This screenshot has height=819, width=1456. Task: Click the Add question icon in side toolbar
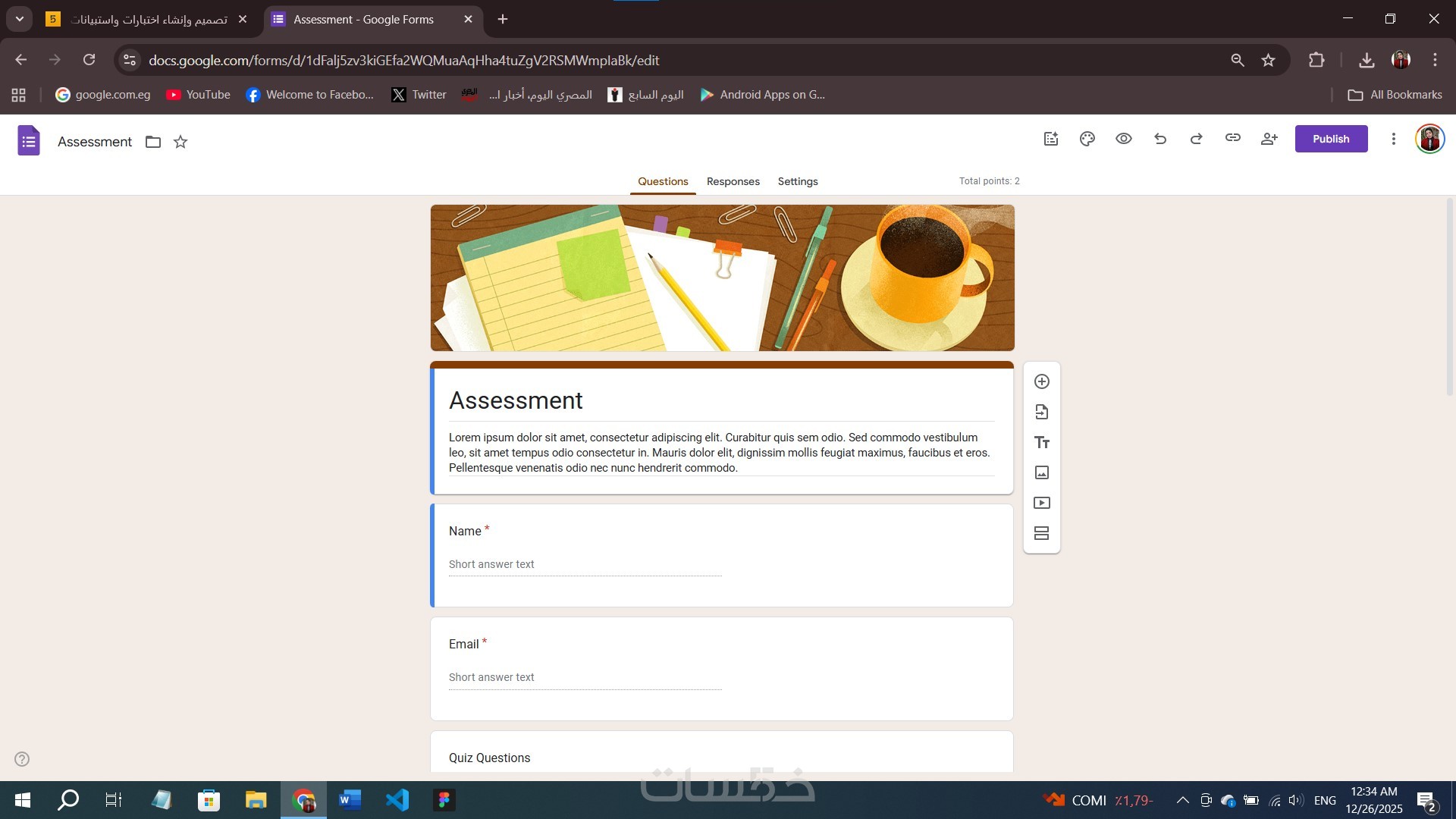click(1042, 381)
